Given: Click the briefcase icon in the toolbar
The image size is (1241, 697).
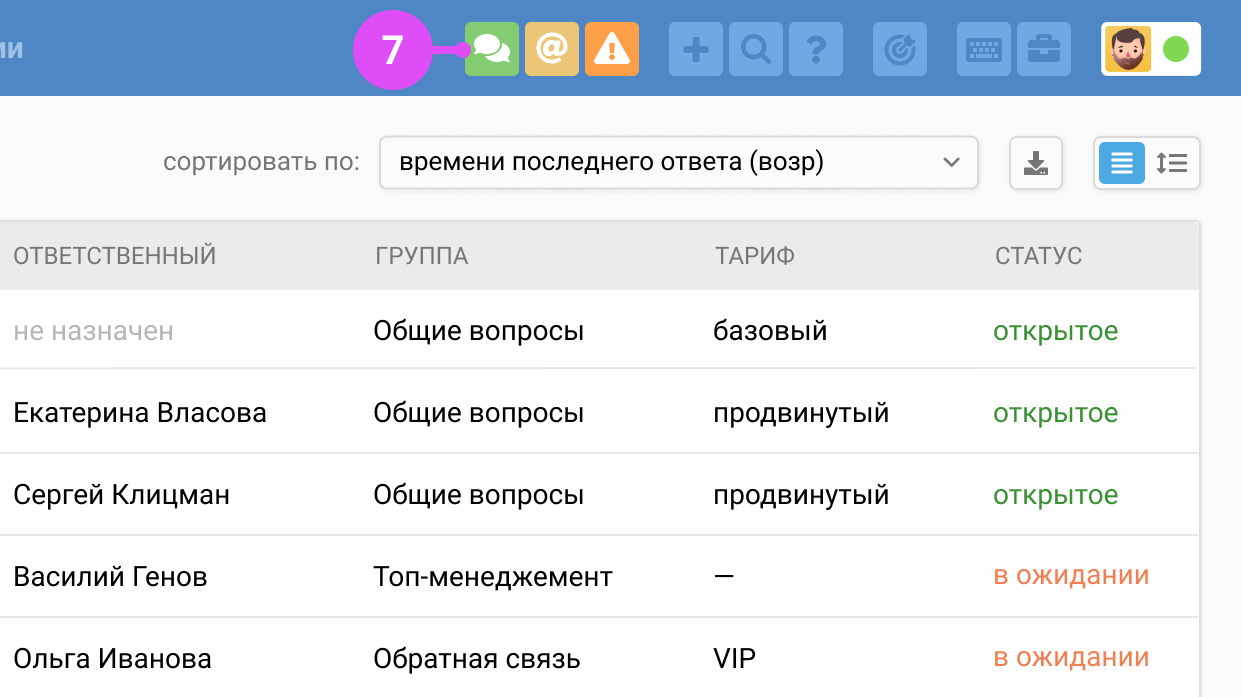Looking at the screenshot, I should coord(1043,48).
